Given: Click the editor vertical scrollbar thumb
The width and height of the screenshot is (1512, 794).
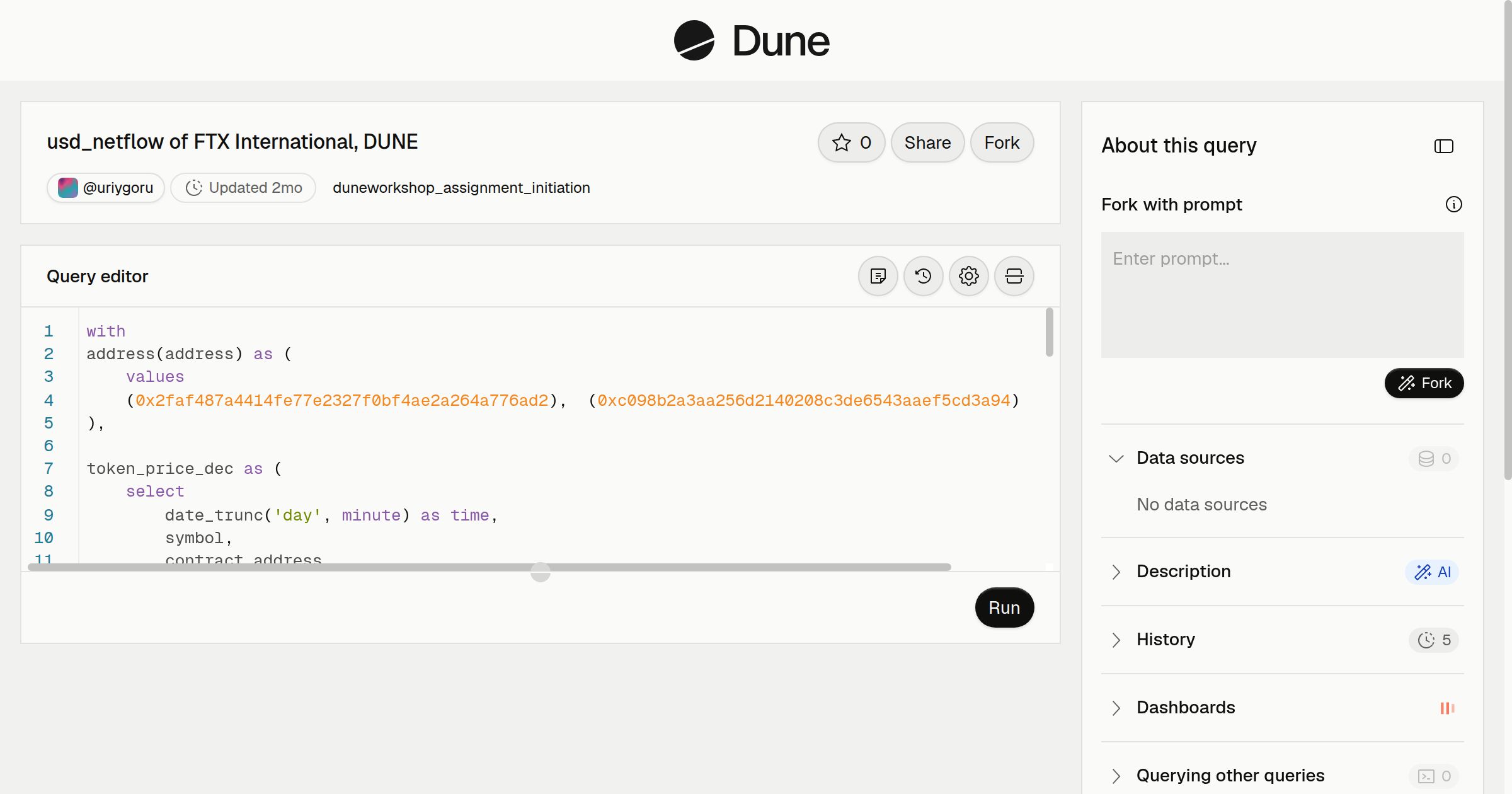Looking at the screenshot, I should (1049, 332).
